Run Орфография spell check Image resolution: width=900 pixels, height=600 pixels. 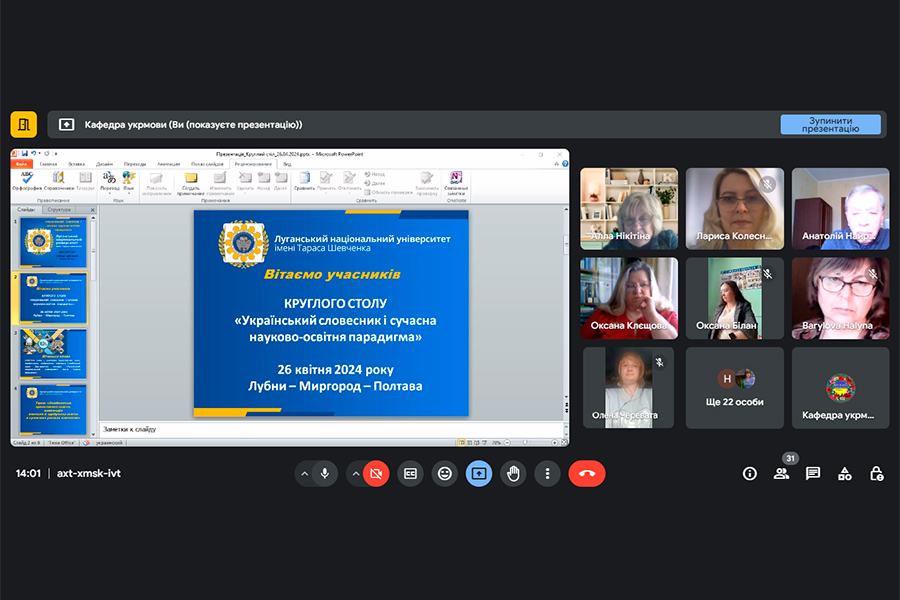pos(27,181)
